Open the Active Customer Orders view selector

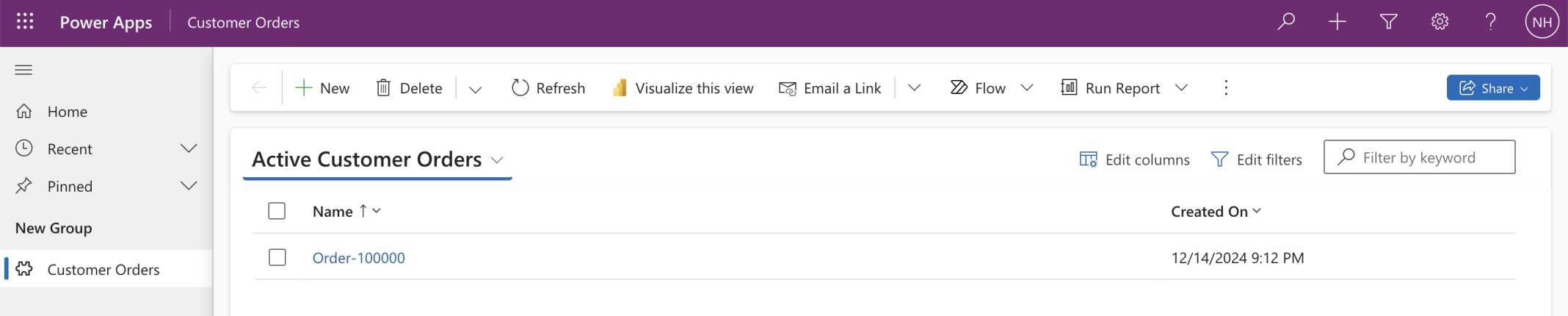click(x=497, y=160)
